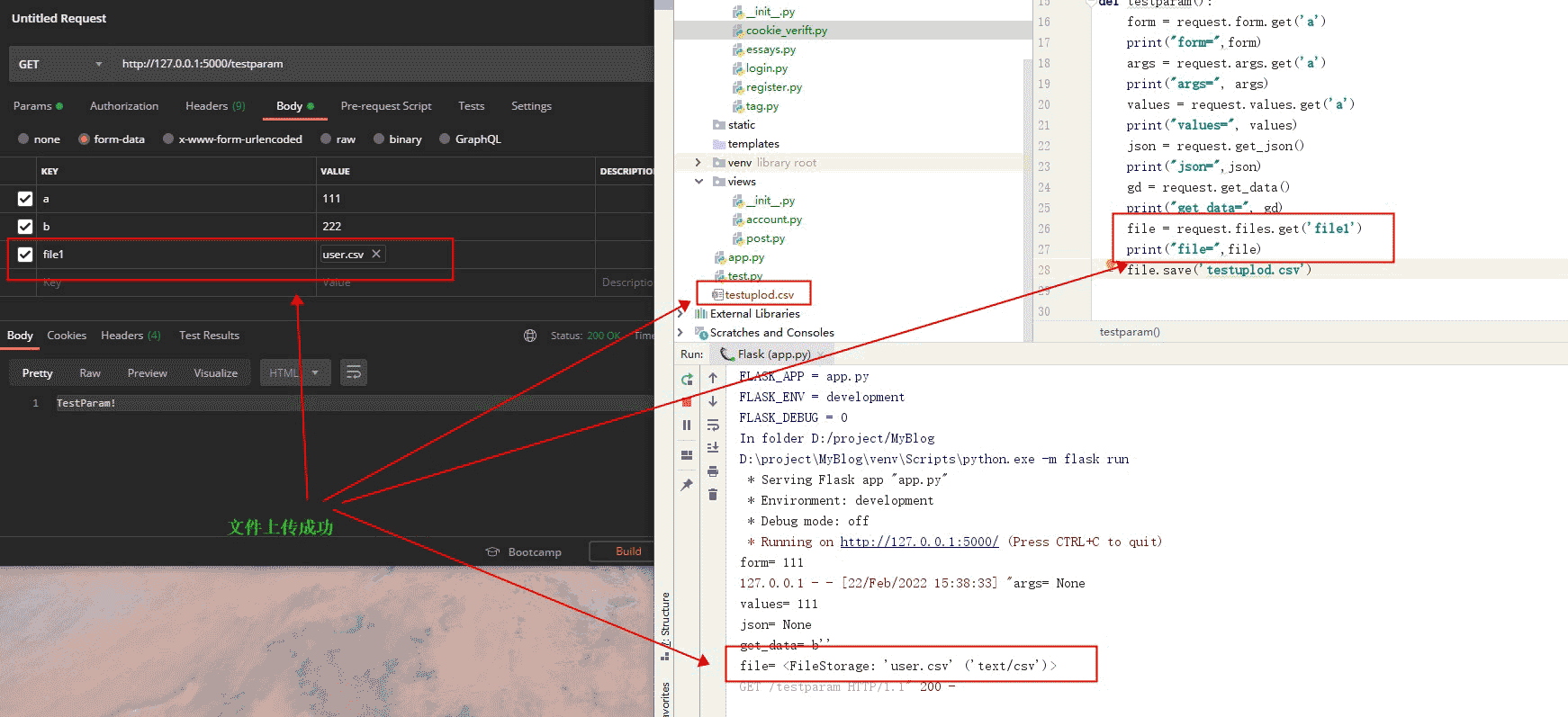Open post.py under views folder

pos(765,238)
